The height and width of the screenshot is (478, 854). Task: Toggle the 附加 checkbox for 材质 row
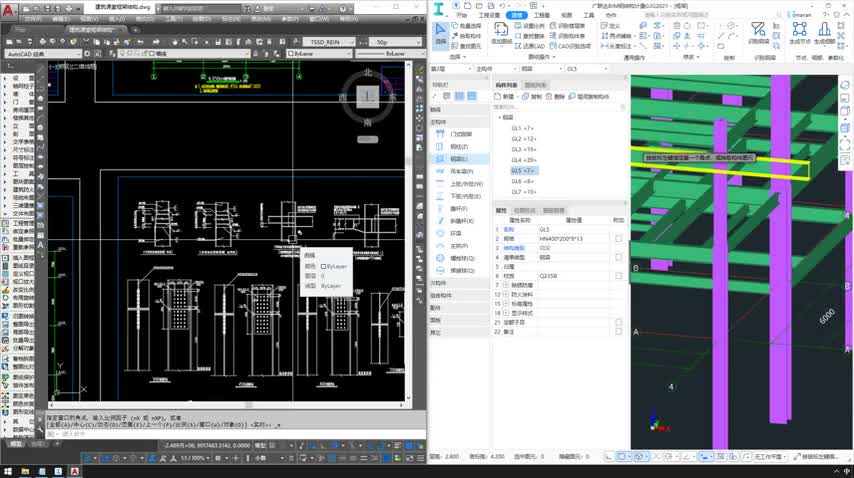[x=619, y=275]
